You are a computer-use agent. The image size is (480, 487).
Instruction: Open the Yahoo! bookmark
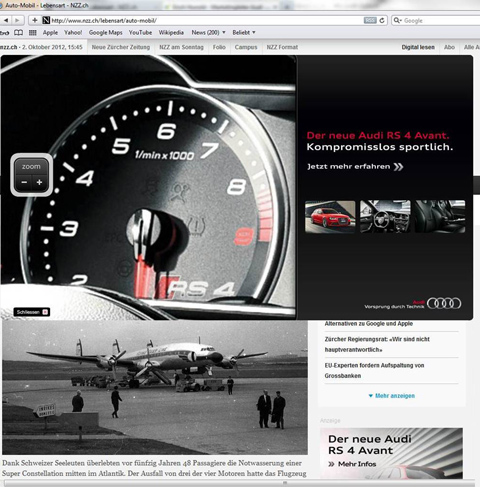coord(73,33)
